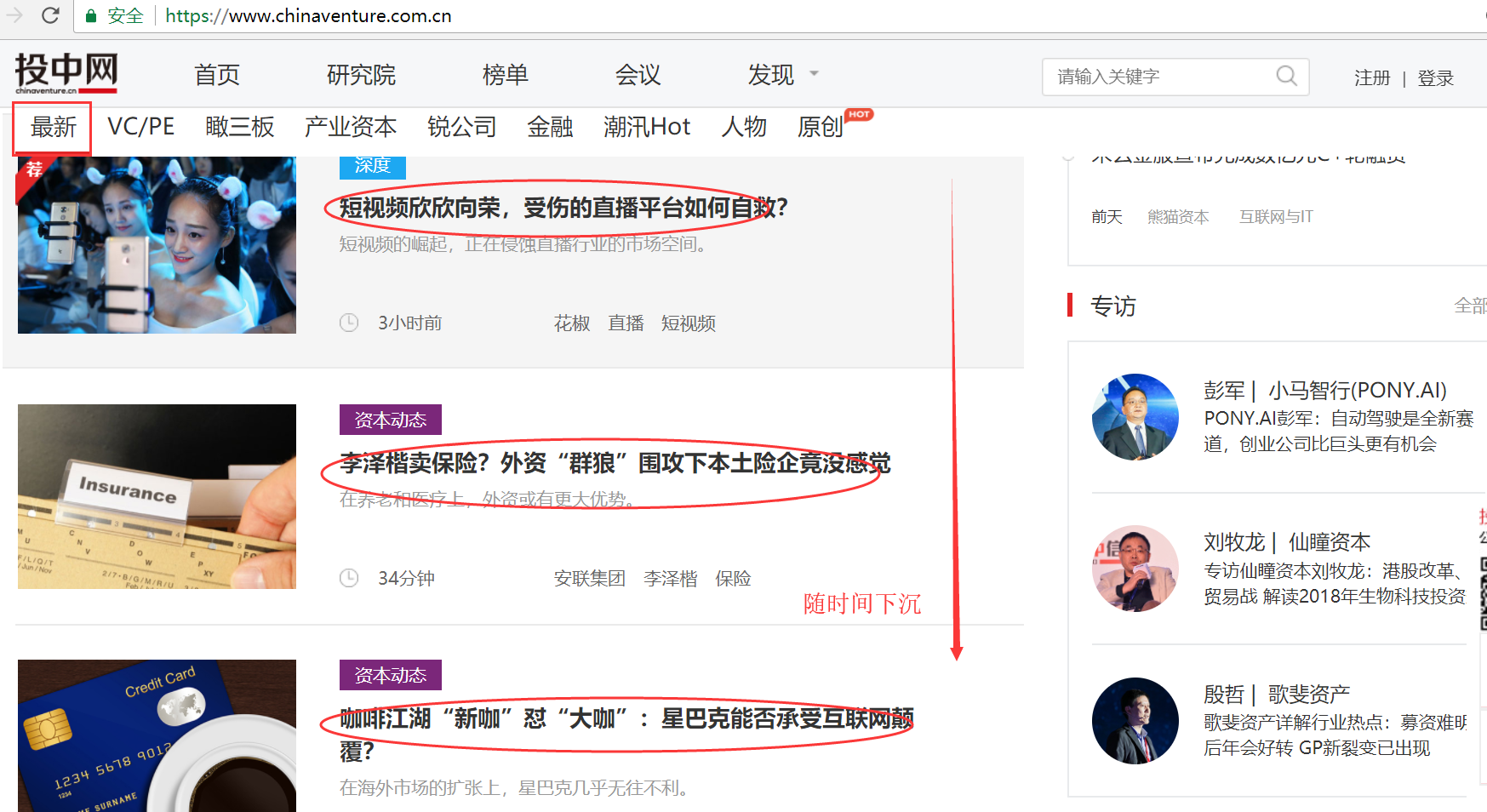Click the 花椒 tag
The width and height of the screenshot is (1487, 812).
point(572,323)
